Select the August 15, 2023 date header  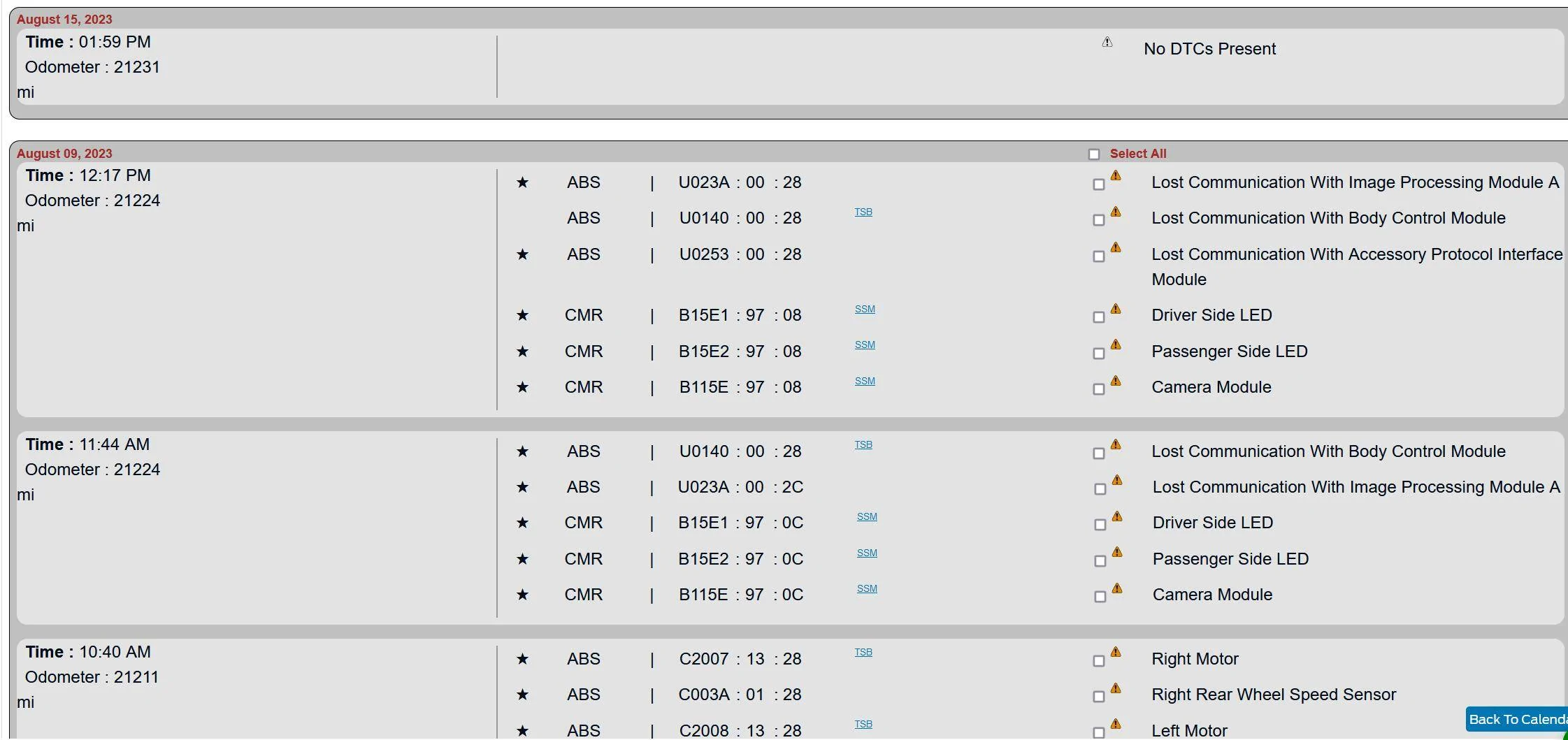tap(64, 20)
